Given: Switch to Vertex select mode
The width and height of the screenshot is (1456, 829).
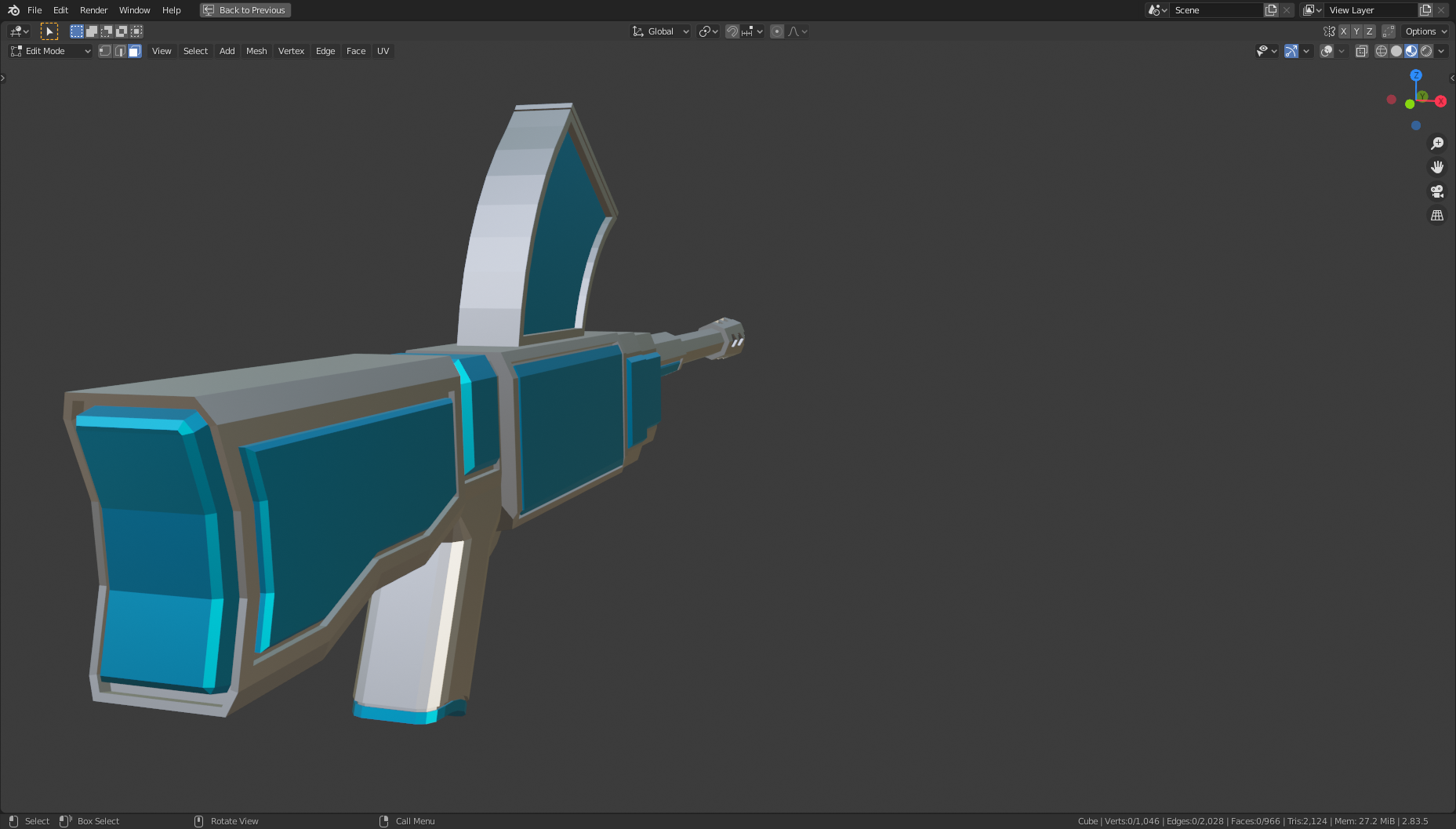Looking at the screenshot, I should 105,51.
